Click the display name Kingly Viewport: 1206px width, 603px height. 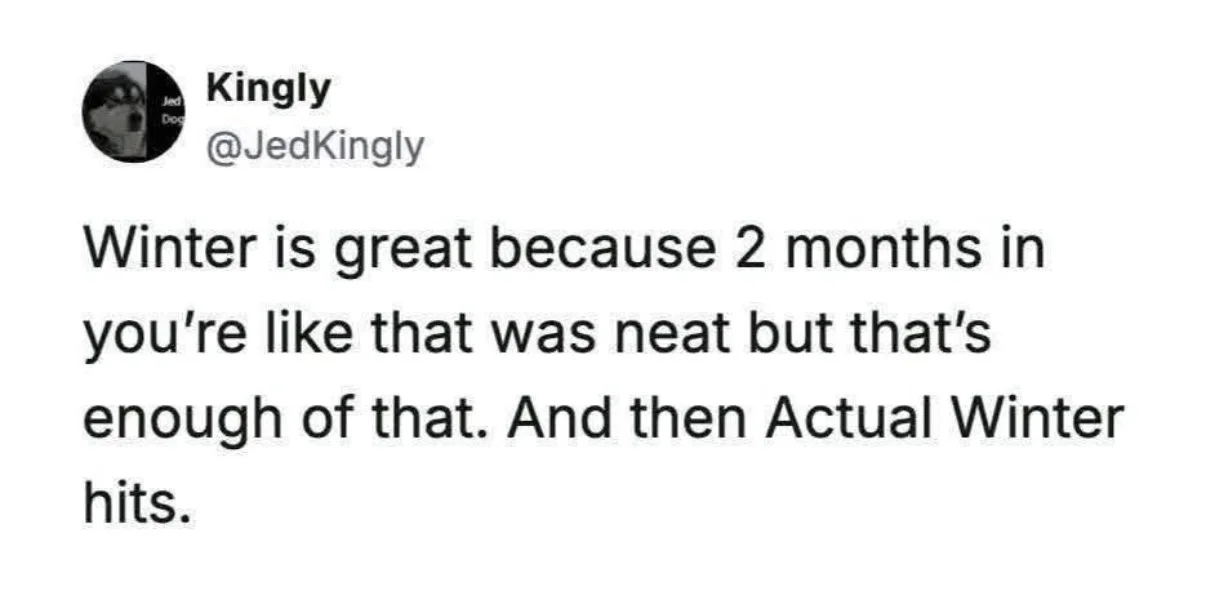coord(268,90)
